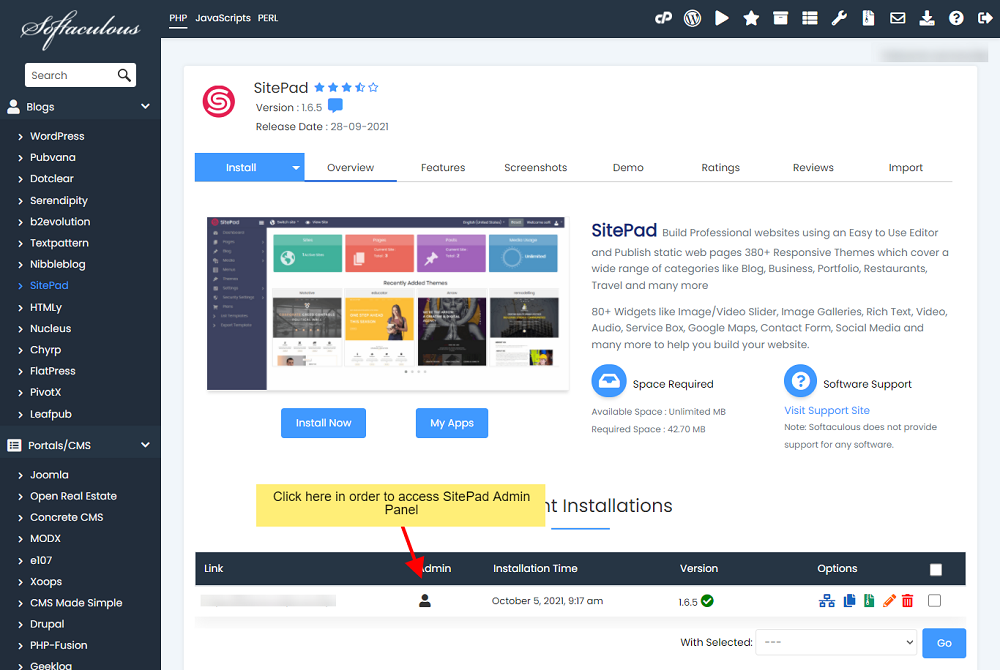This screenshot has height=670, width=1000.
Task: Open email settings envelope icon
Action: click(897, 18)
